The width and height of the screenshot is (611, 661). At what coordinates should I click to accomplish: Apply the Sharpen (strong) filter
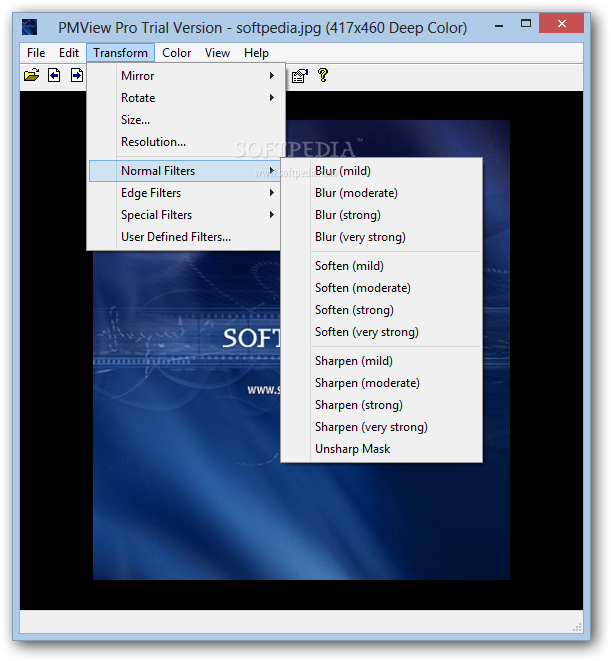click(382, 405)
